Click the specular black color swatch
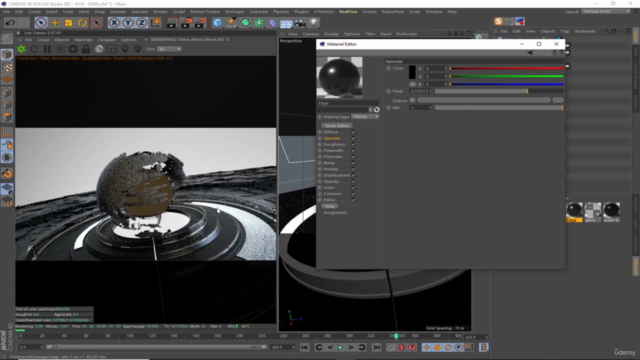 point(412,72)
